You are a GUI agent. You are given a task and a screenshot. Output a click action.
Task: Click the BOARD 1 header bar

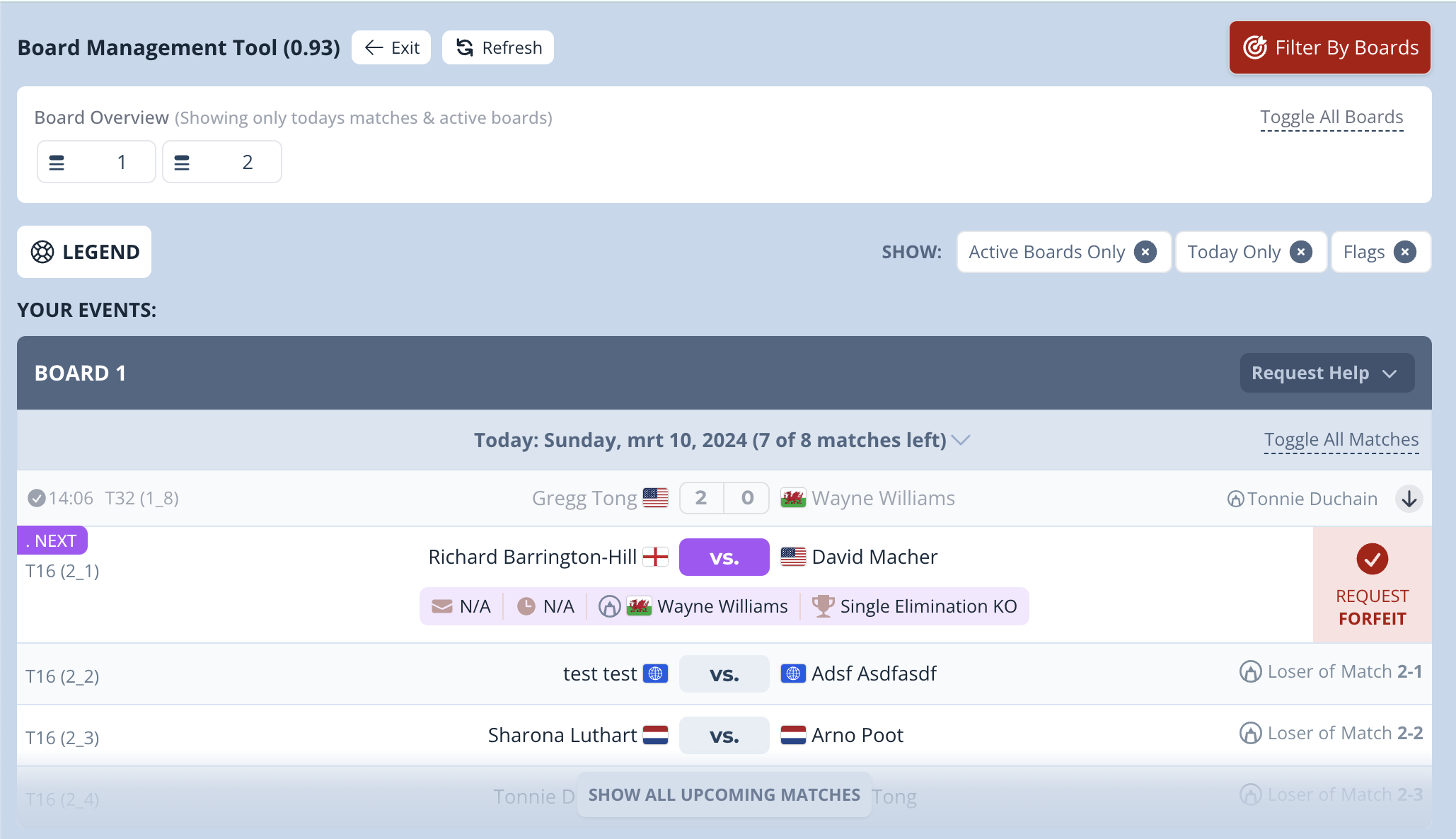tap(79, 373)
